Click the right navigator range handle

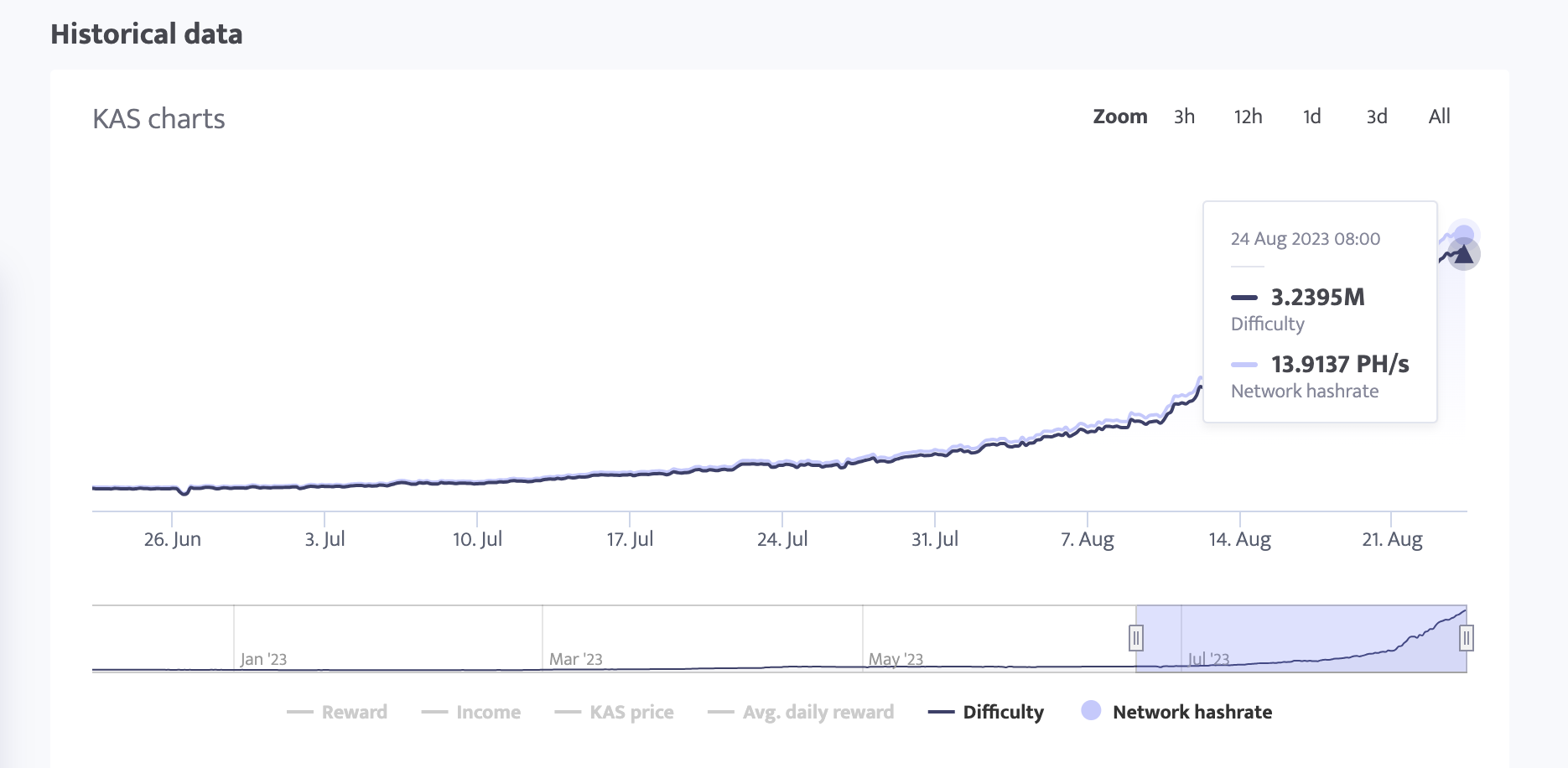1466,638
